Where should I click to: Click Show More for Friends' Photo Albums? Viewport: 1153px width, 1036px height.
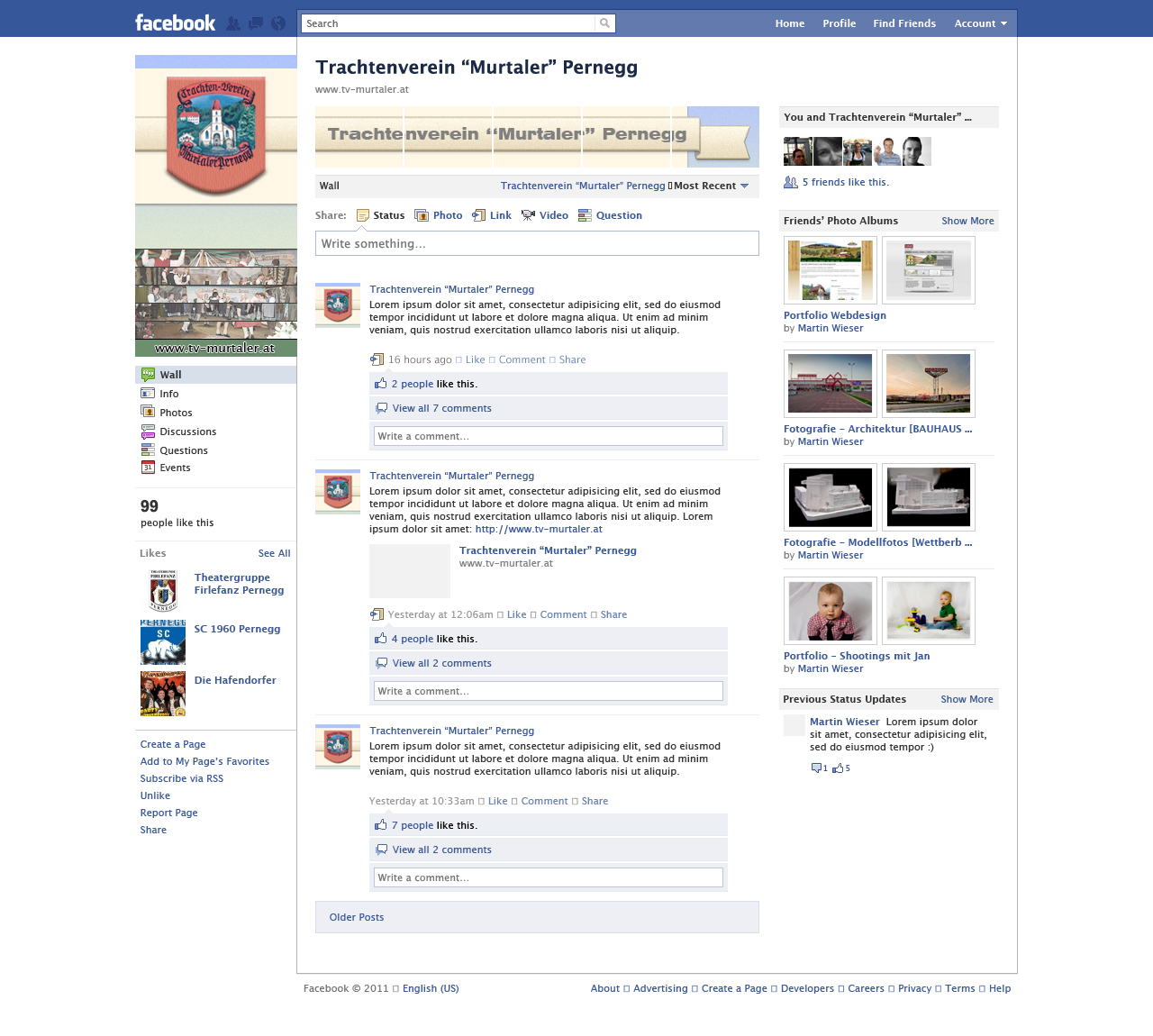(x=967, y=221)
